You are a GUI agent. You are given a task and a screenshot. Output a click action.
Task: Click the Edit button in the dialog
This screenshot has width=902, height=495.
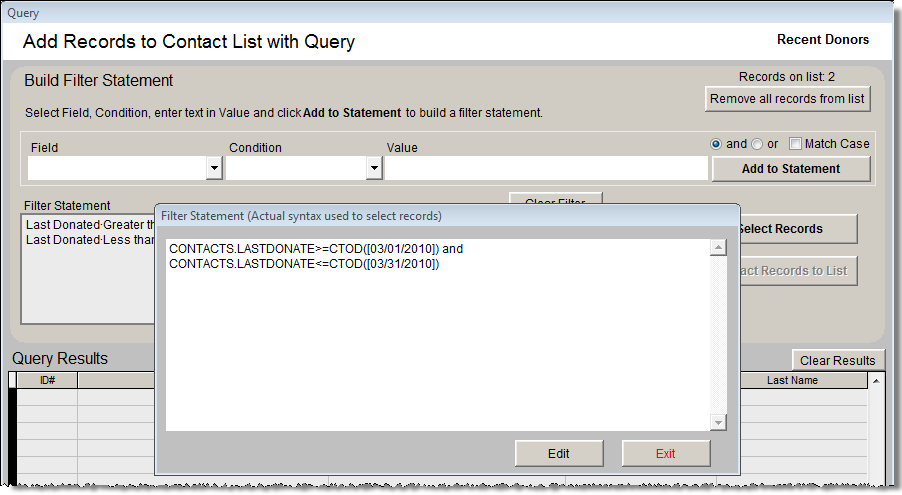click(x=559, y=453)
